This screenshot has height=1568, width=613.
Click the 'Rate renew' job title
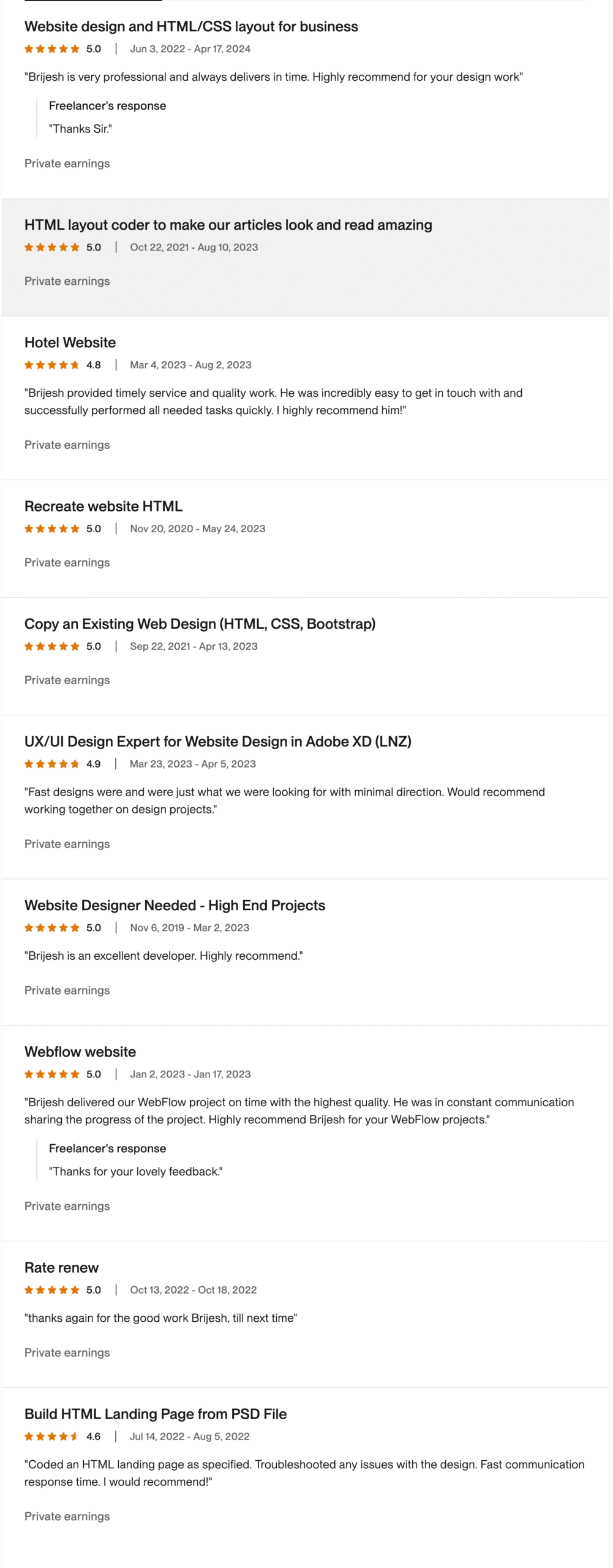(x=61, y=1267)
